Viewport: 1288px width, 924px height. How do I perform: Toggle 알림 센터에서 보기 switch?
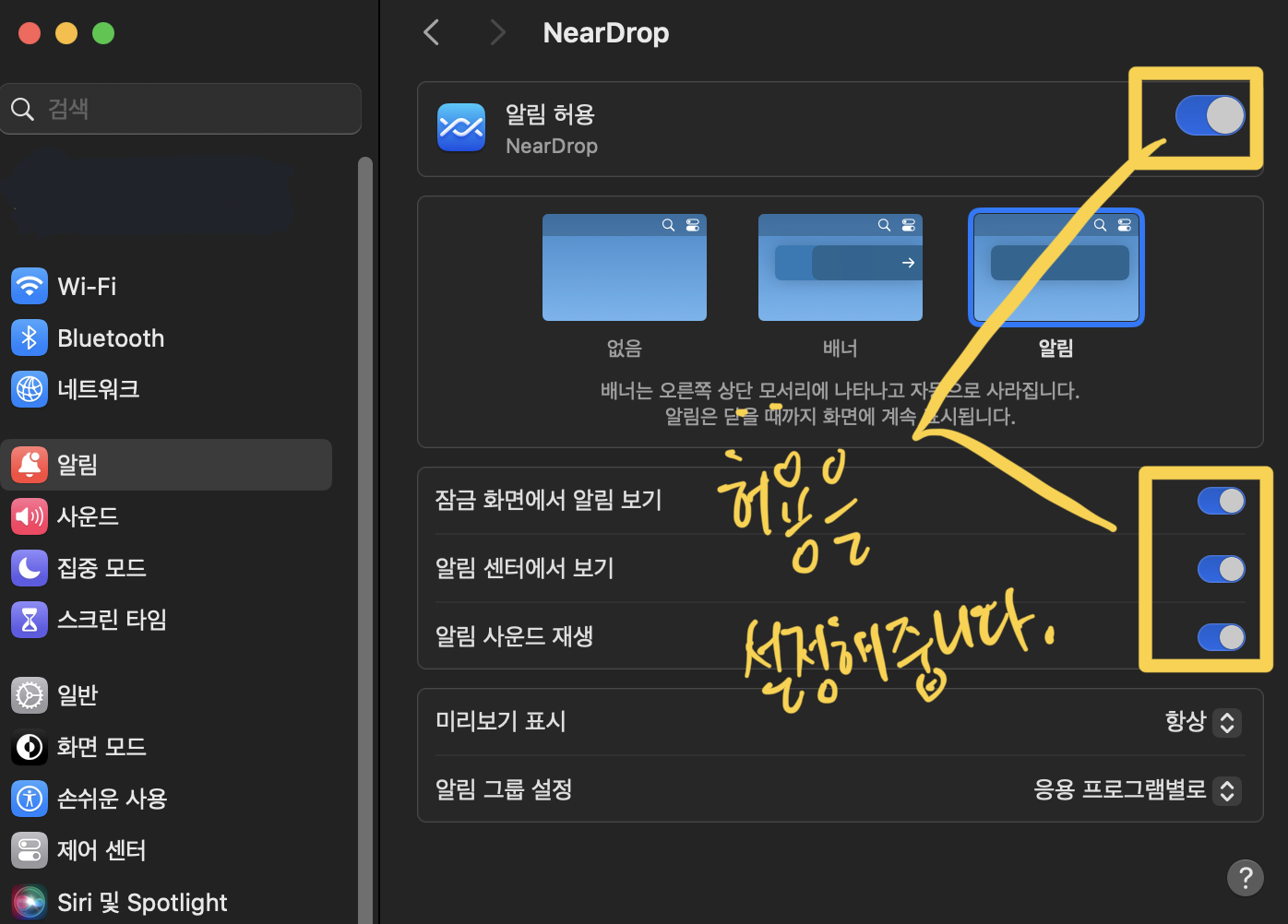point(1222,569)
